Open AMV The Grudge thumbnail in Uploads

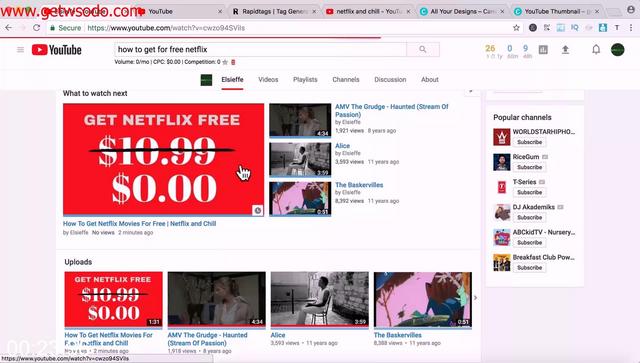tap(217, 299)
